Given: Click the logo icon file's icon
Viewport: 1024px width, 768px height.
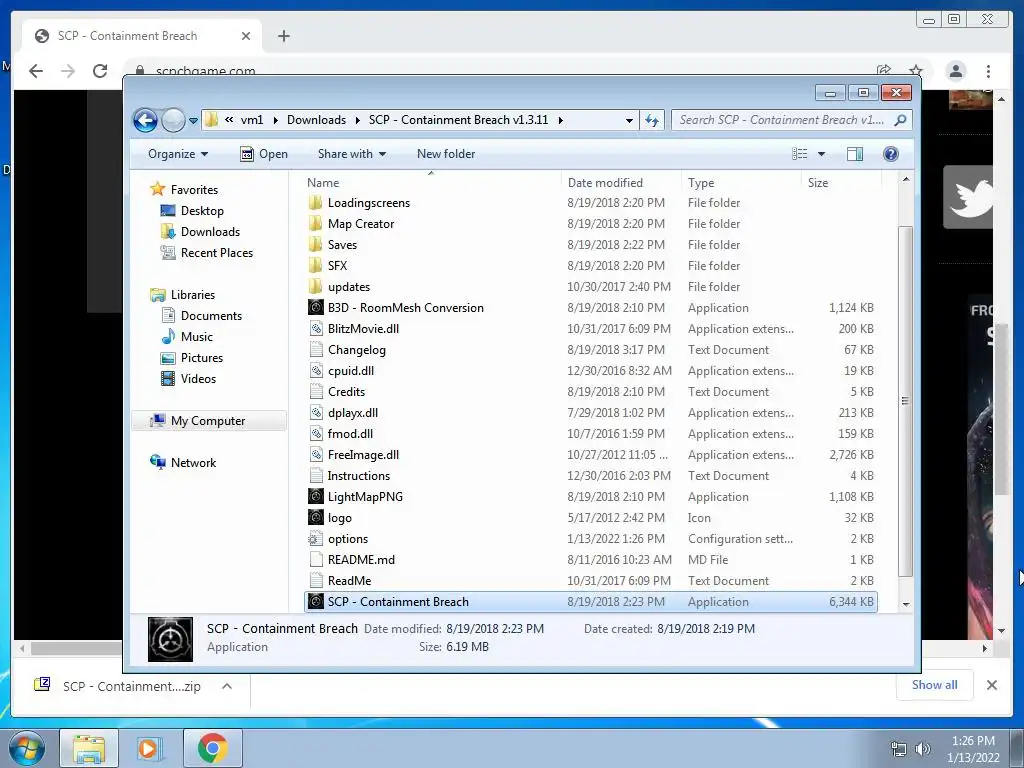Looking at the screenshot, I should click(x=315, y=517).
